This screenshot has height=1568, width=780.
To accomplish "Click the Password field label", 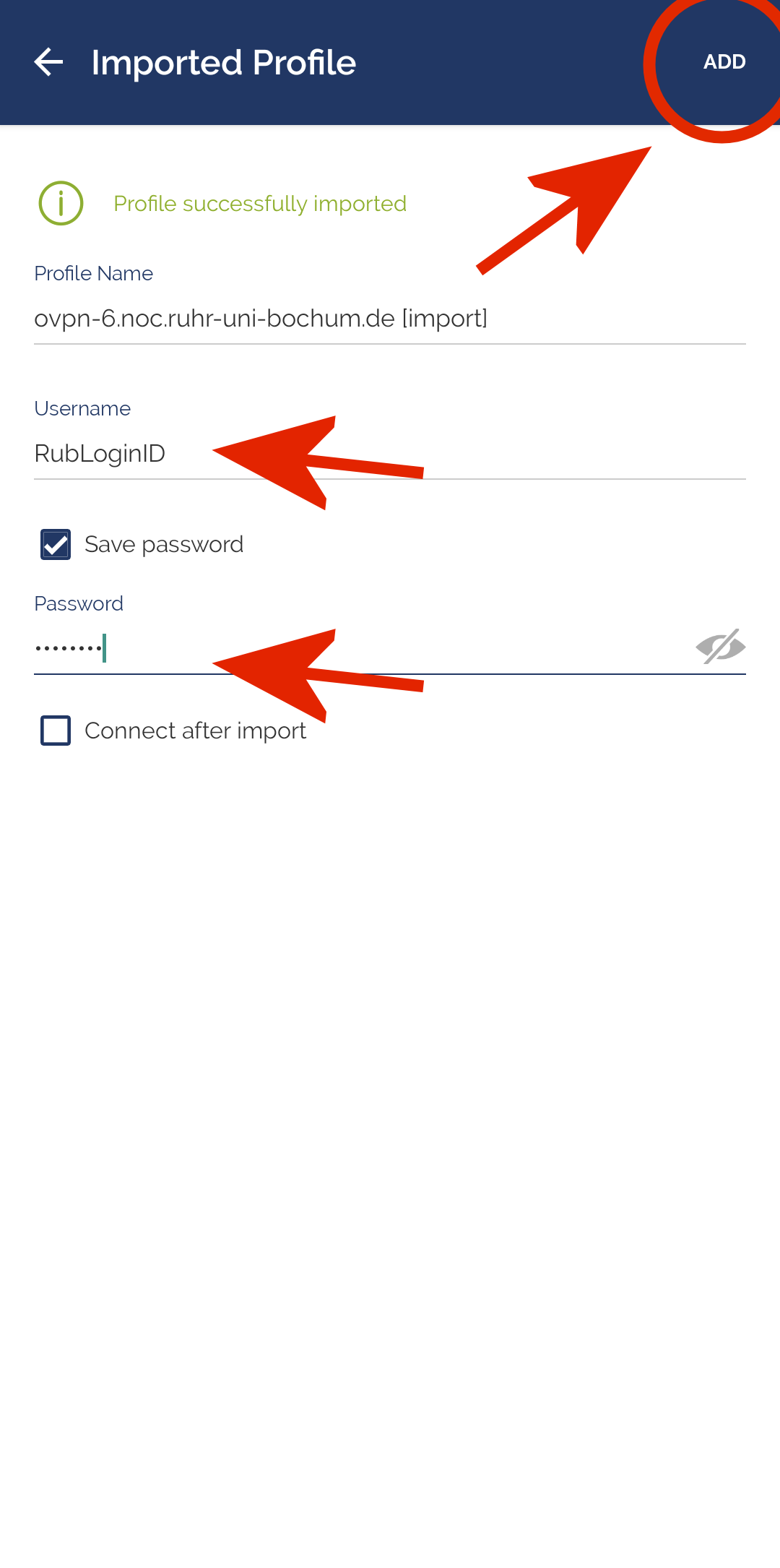I will 79,604.
